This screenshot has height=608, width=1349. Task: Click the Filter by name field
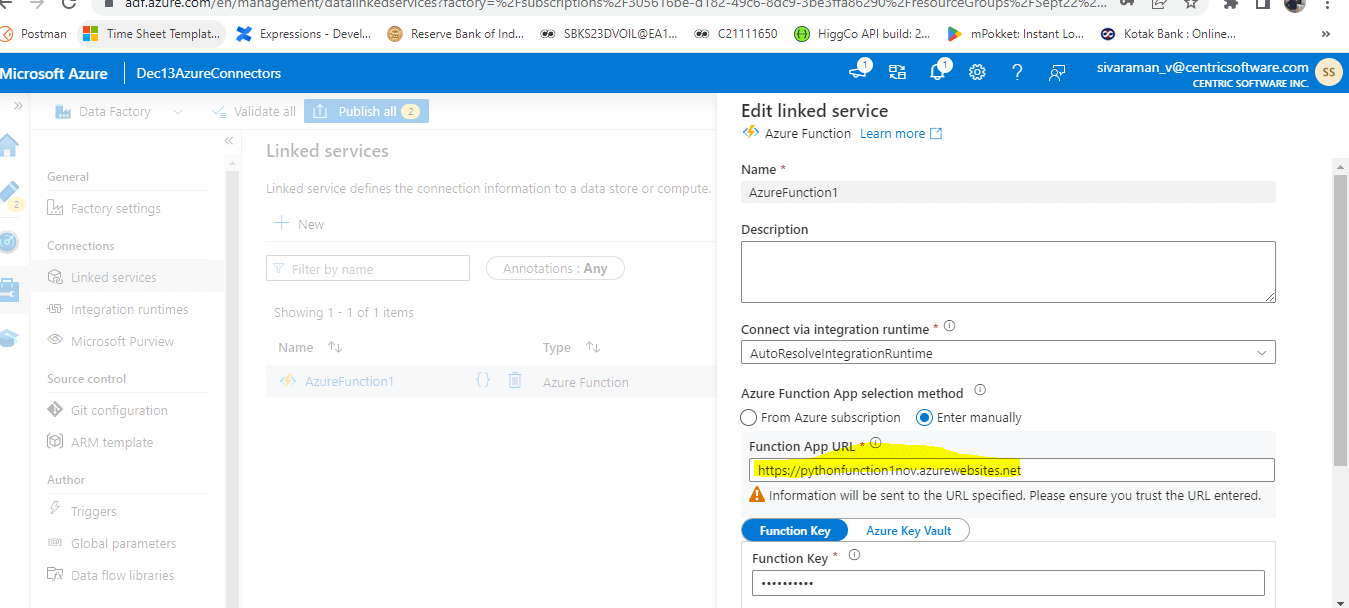(x=367, y=267)
